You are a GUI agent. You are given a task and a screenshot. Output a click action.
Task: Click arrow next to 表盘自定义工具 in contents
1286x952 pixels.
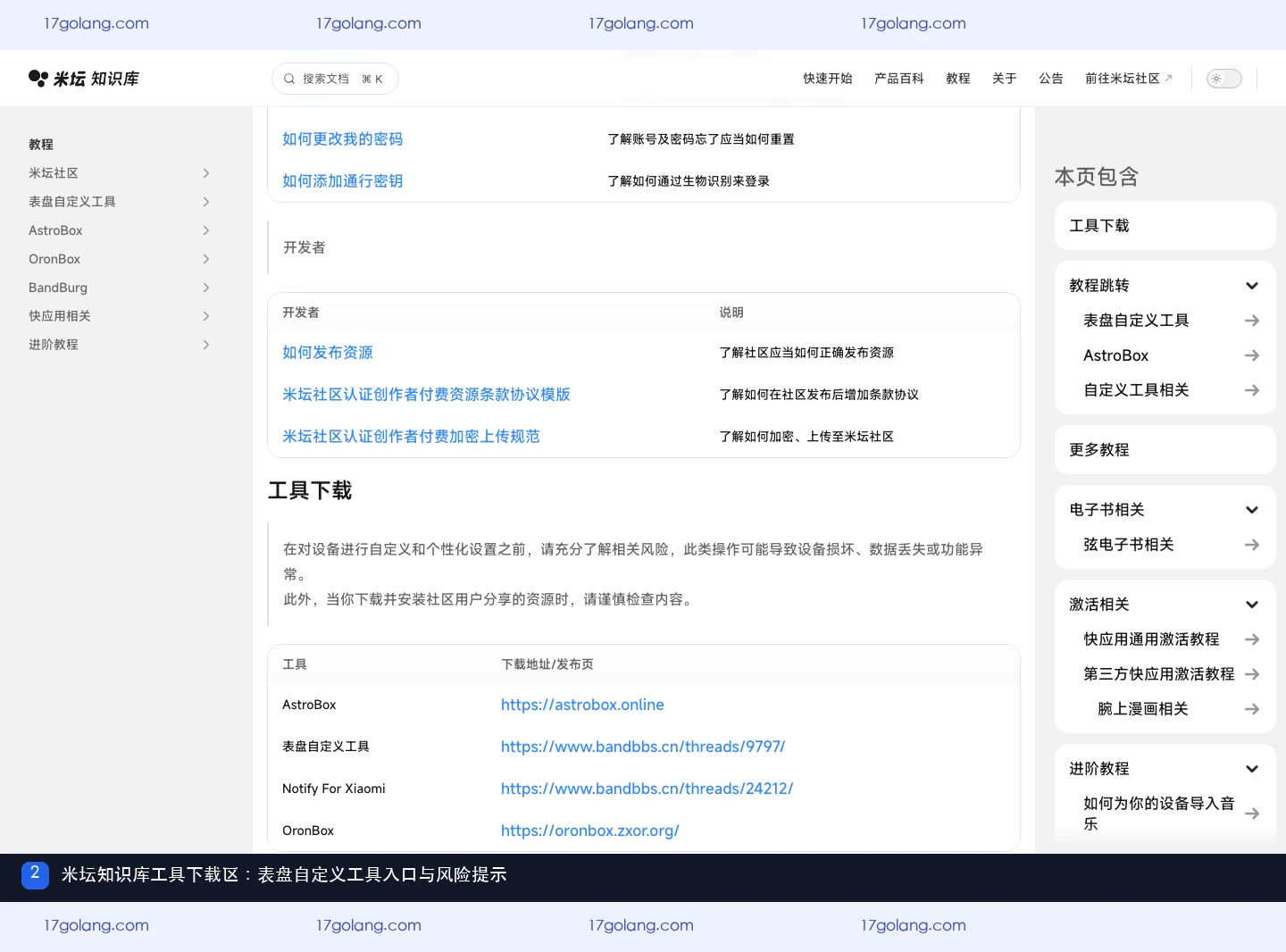click(1252, 321)
